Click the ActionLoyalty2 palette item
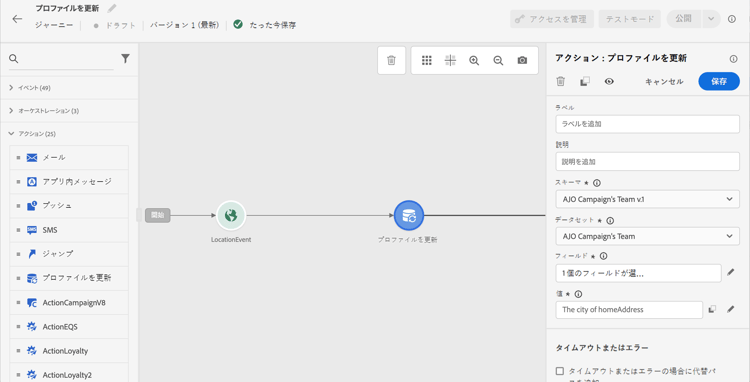Screen dimensions: 750x382 (x=69, y=374)
